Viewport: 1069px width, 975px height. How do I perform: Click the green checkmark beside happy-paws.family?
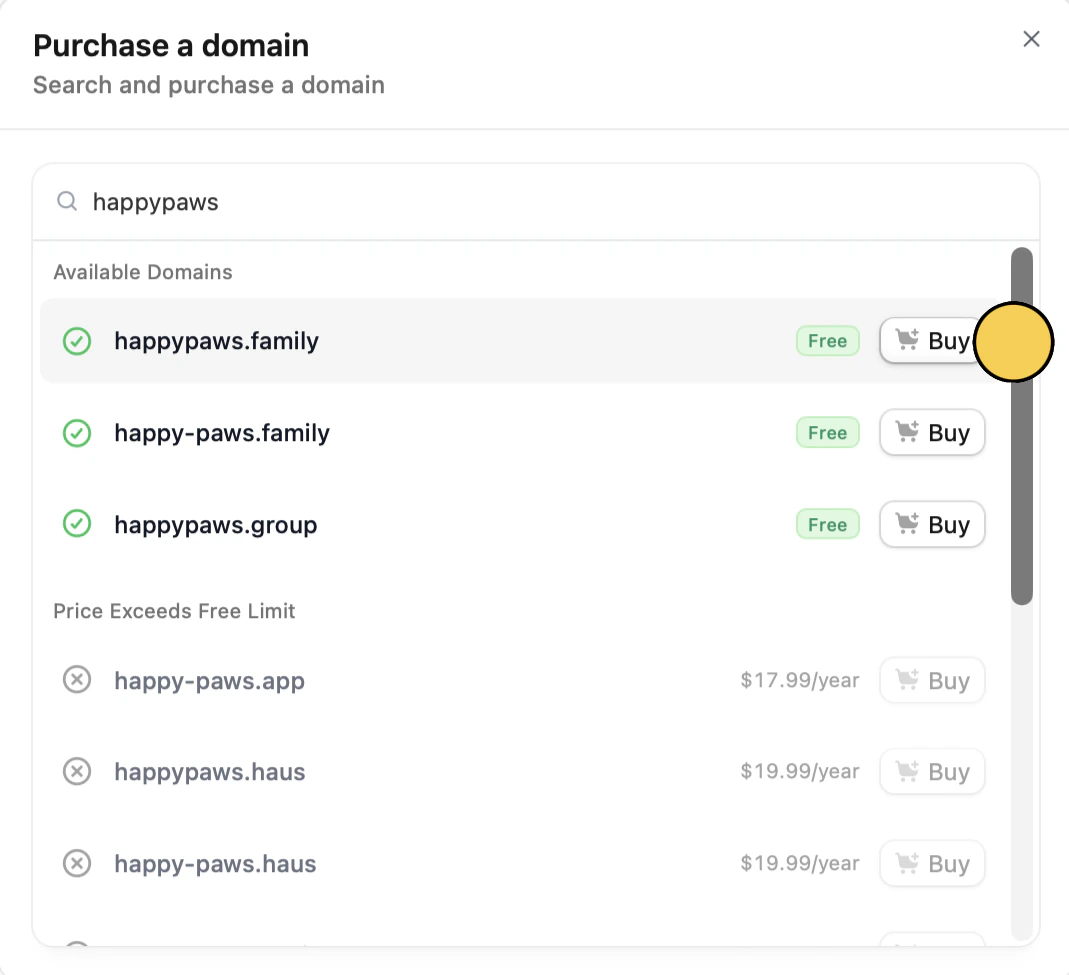pos(77,433)
